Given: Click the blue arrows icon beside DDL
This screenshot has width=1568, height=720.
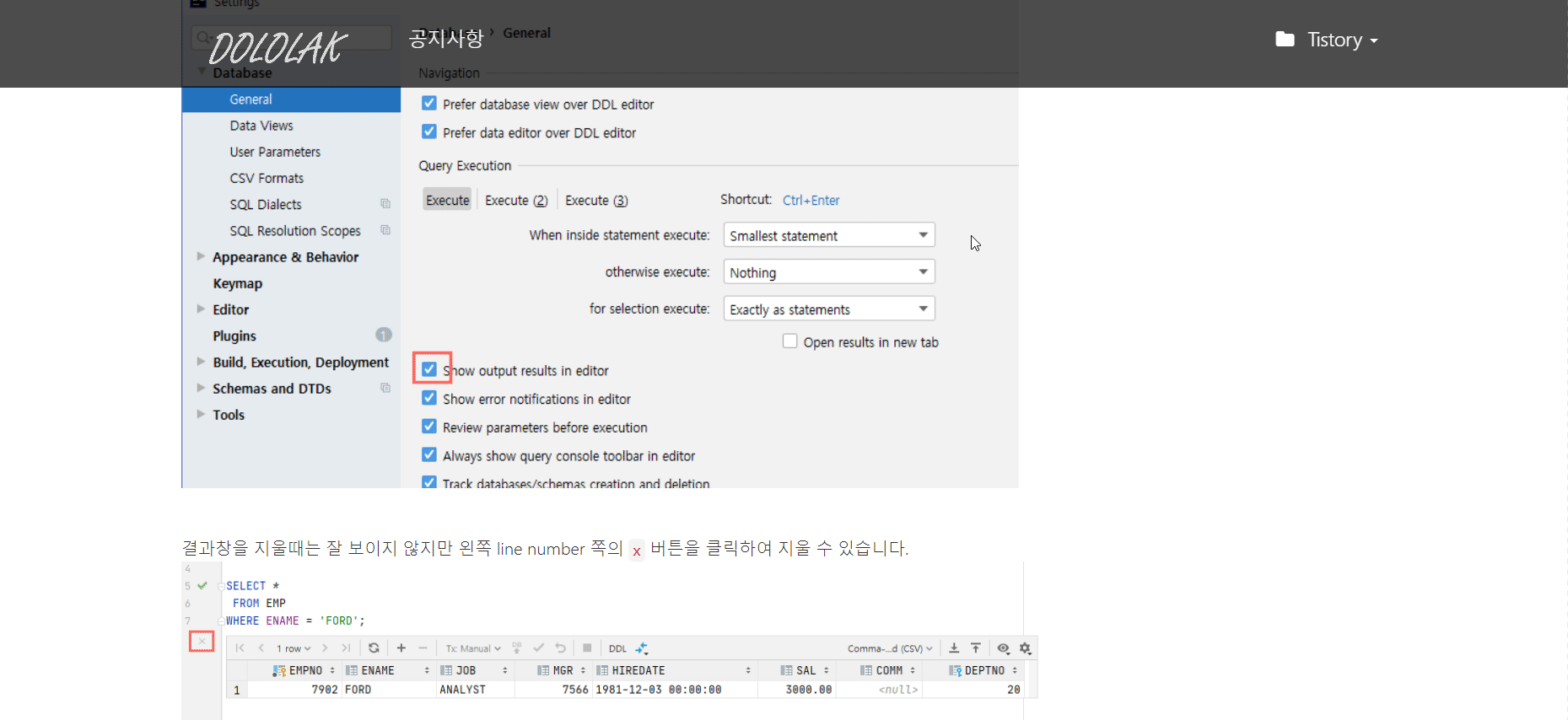Looking at the screenshot, I should pyautogui.click(x=642, y=648).
